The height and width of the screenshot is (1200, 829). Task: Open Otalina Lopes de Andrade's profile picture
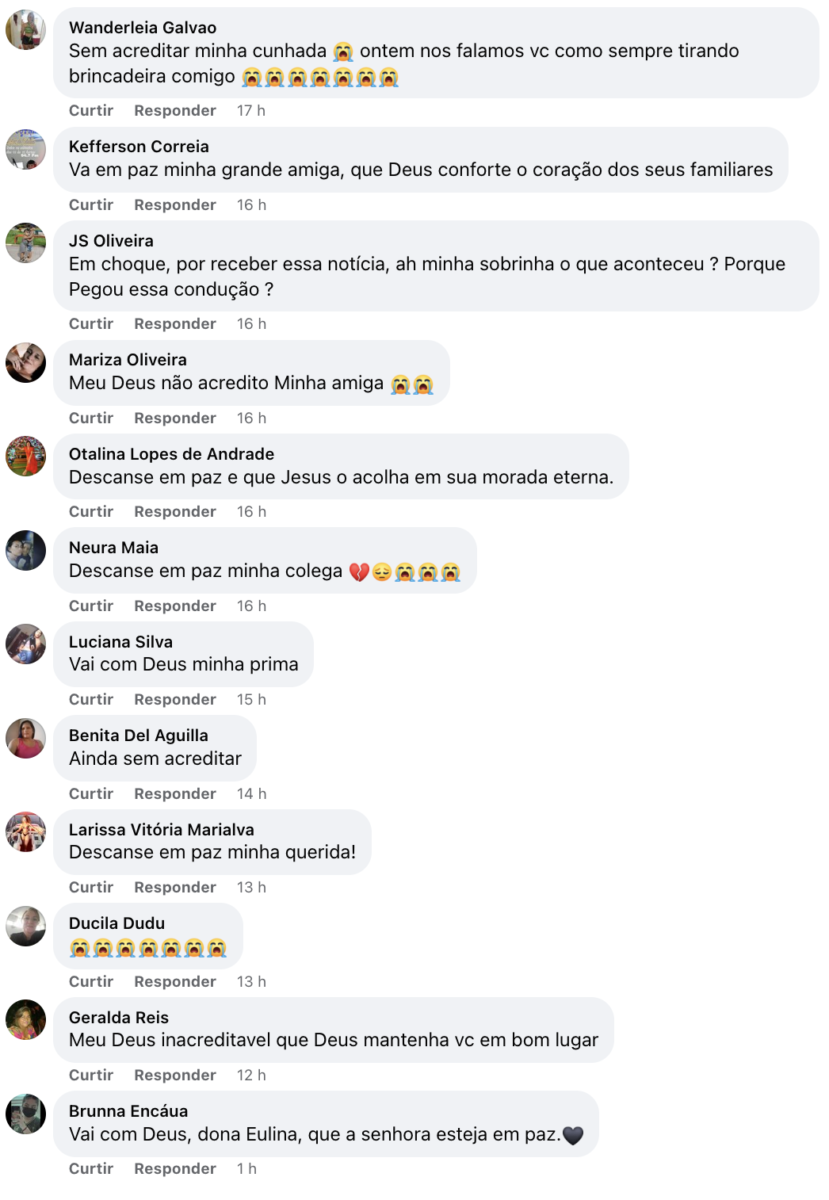tap(26, 455)
